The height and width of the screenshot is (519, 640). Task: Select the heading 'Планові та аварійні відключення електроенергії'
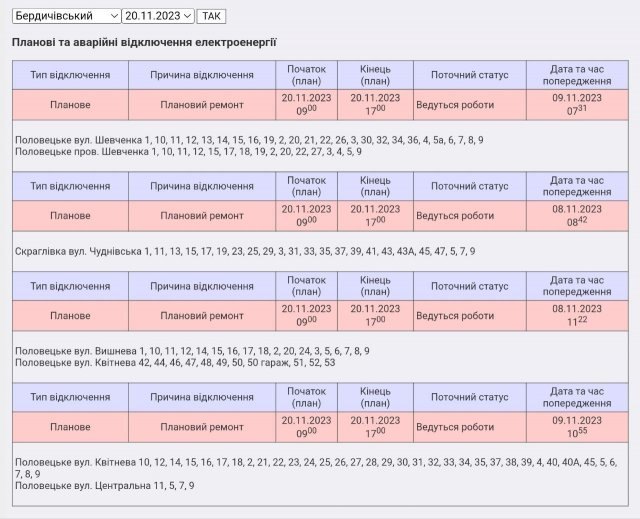[144, 42]
